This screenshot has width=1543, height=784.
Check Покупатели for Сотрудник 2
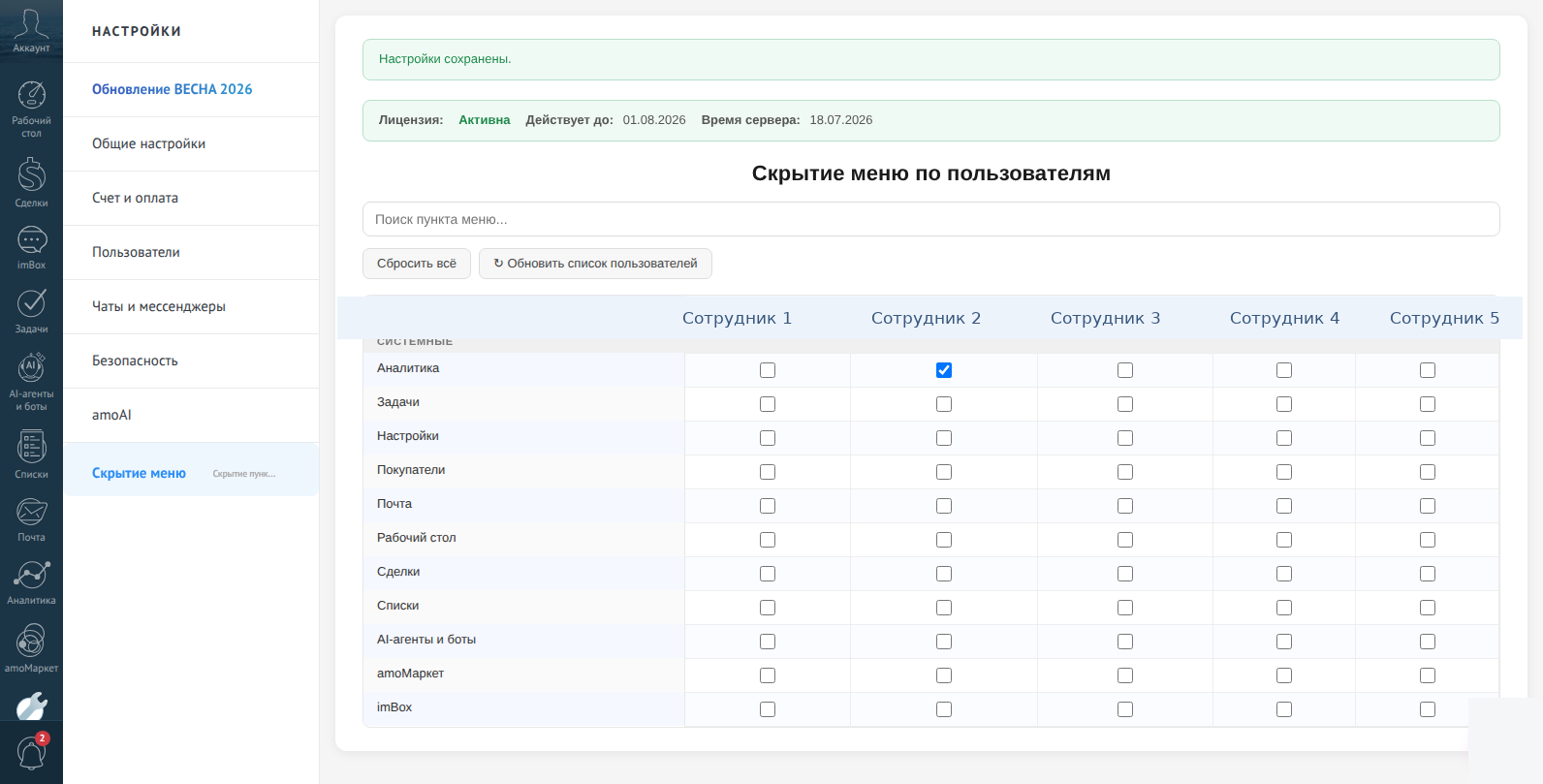click(944, 472)
